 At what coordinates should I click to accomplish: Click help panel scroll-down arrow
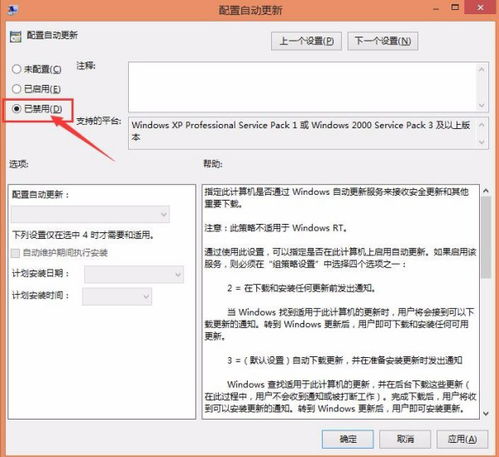[486, 414]
